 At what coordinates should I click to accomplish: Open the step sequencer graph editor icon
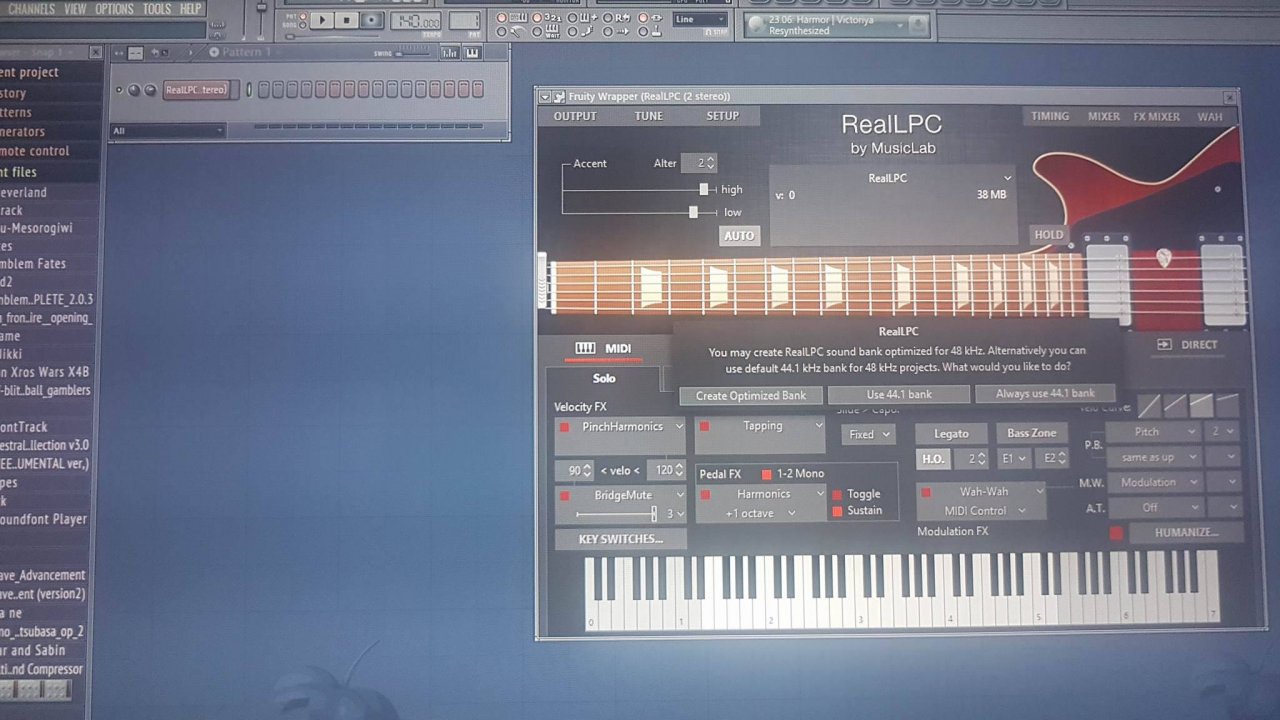[x=449, y=52]
